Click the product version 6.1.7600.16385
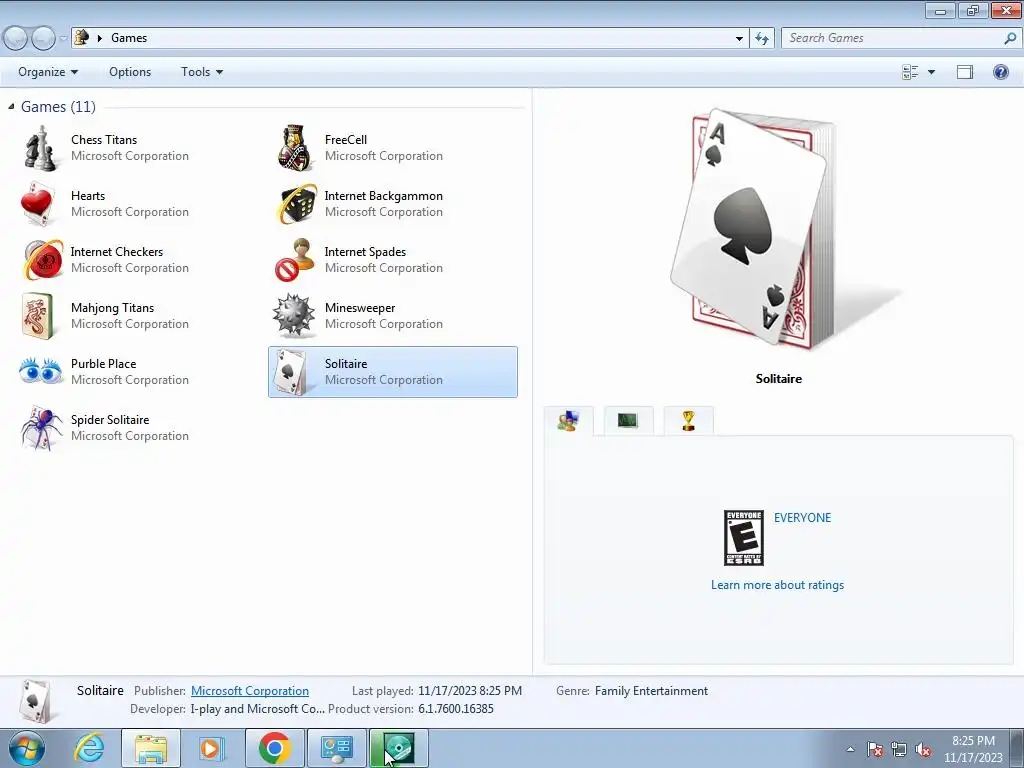 pyautogui.click(x=456, y=709)
